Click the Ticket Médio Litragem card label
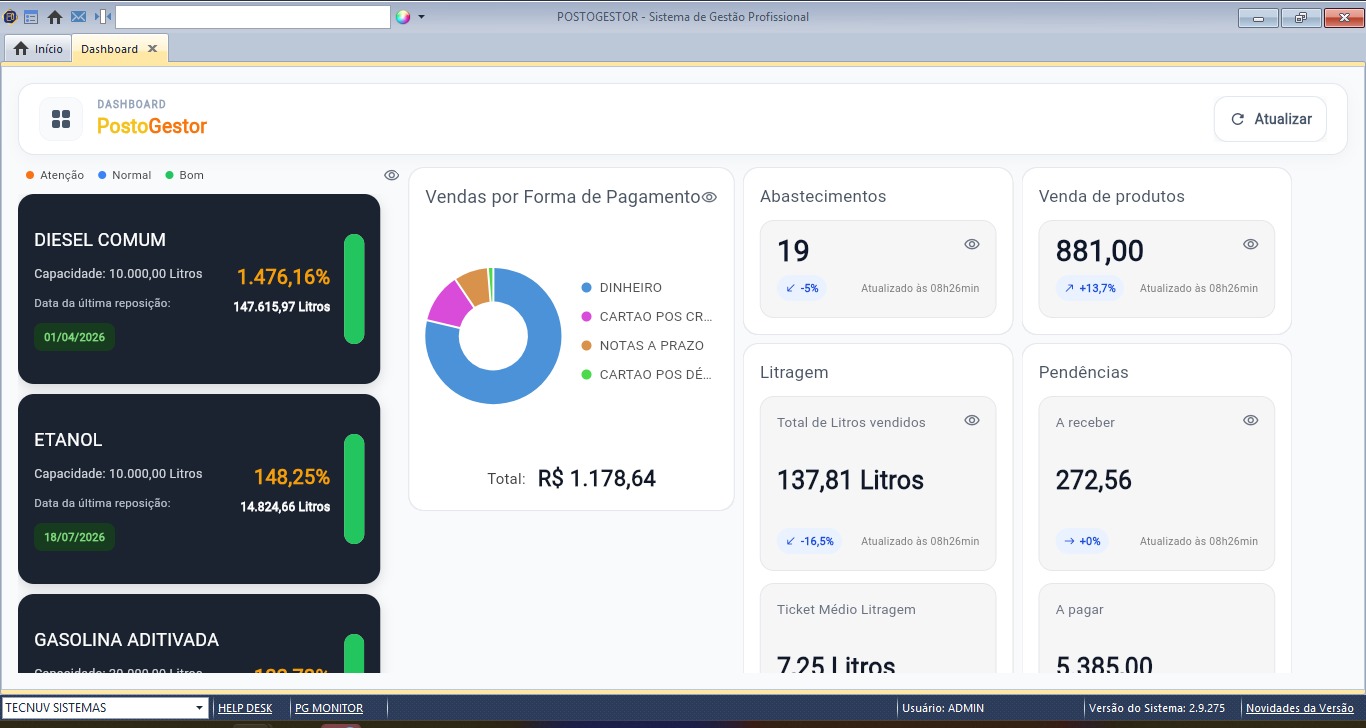 pyautogui.click(x=846, y=609)
